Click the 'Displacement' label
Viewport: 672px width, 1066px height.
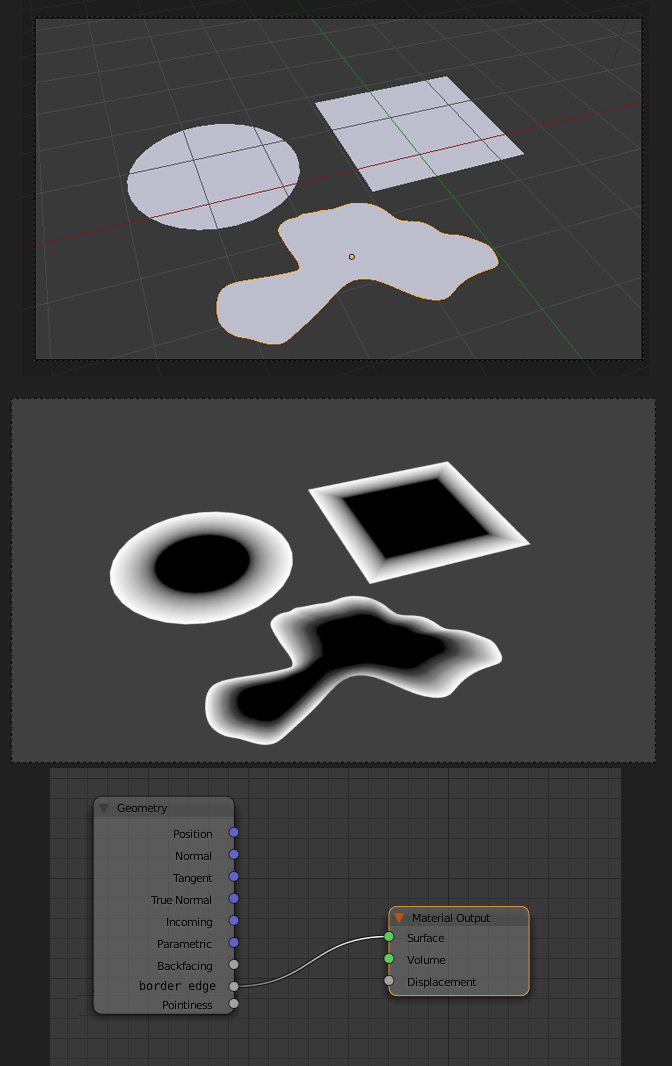pos(441,982)
